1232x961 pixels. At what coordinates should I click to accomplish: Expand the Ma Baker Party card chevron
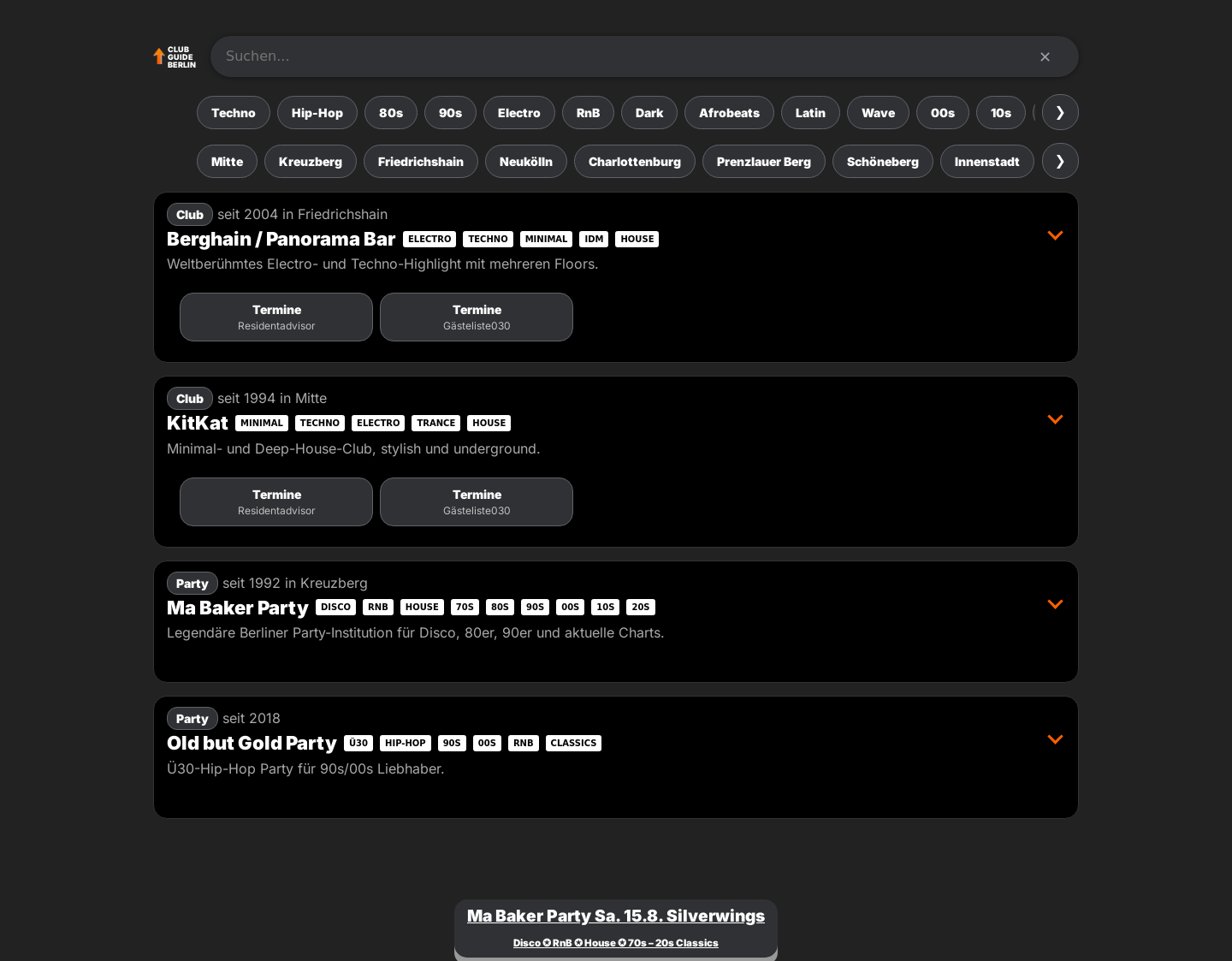[1055, 604]
